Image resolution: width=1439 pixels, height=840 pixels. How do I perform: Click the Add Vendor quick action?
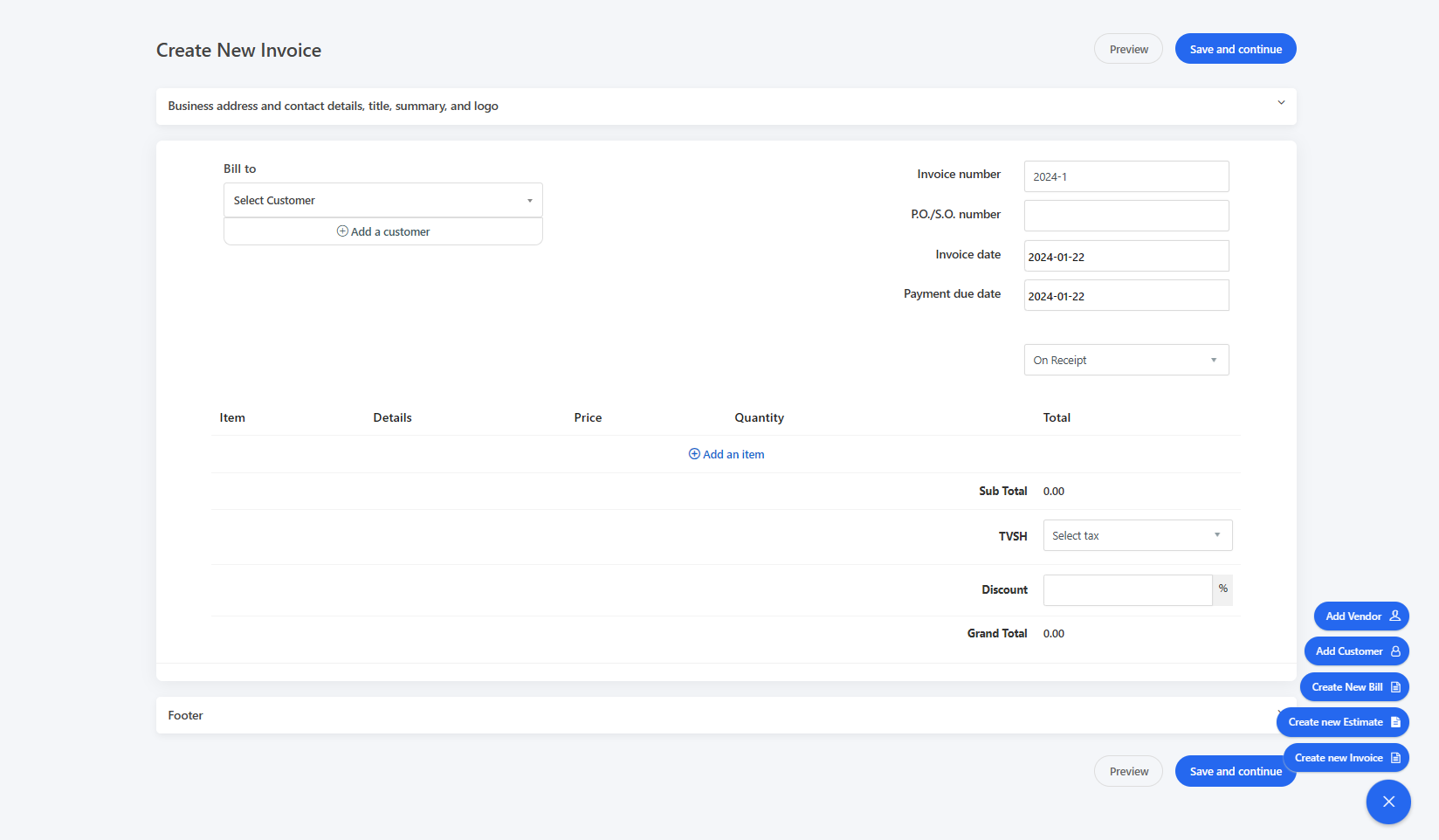[1361, 616]
